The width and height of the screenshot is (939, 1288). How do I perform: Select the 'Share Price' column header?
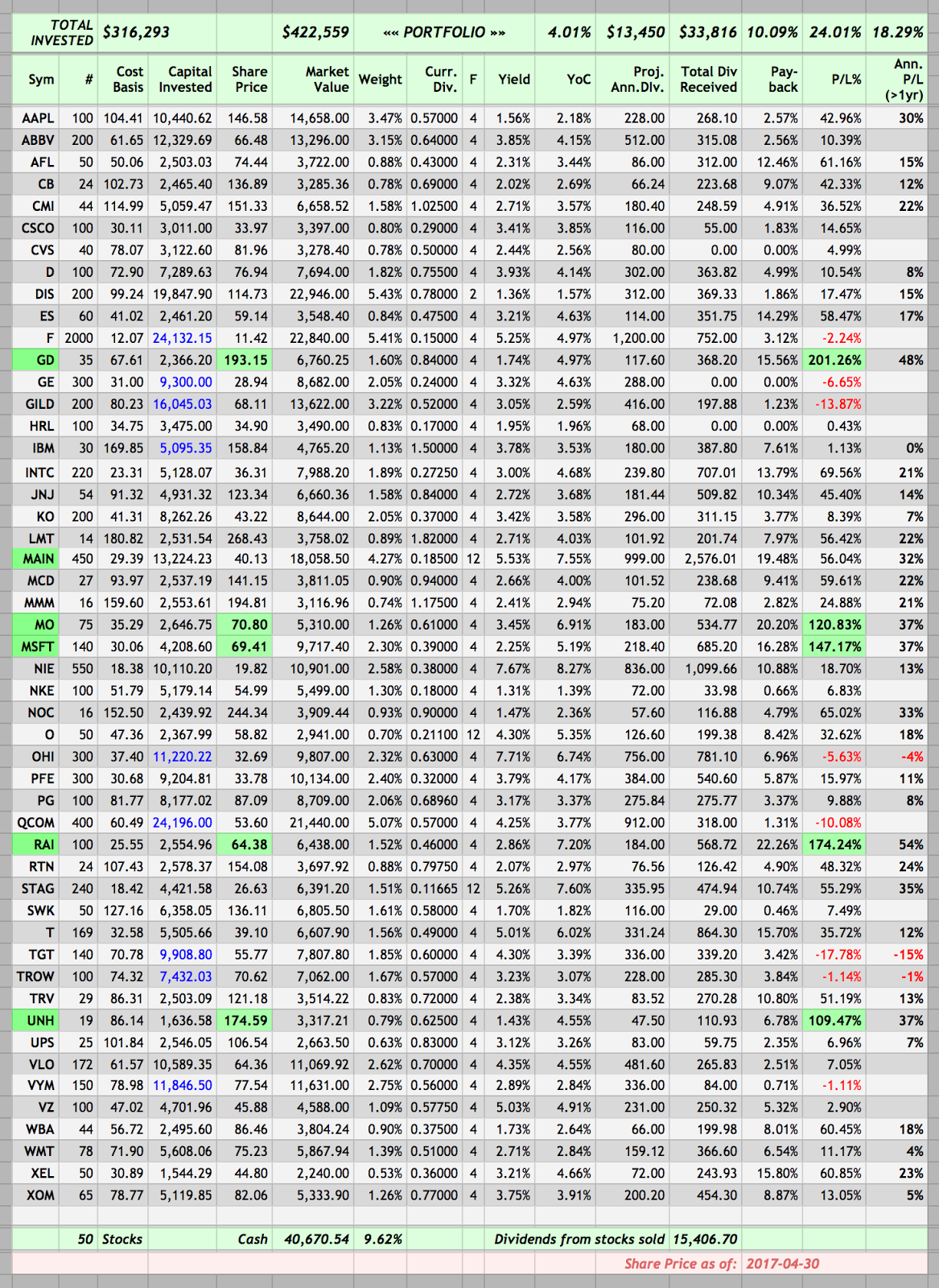(x=245, y=79)
